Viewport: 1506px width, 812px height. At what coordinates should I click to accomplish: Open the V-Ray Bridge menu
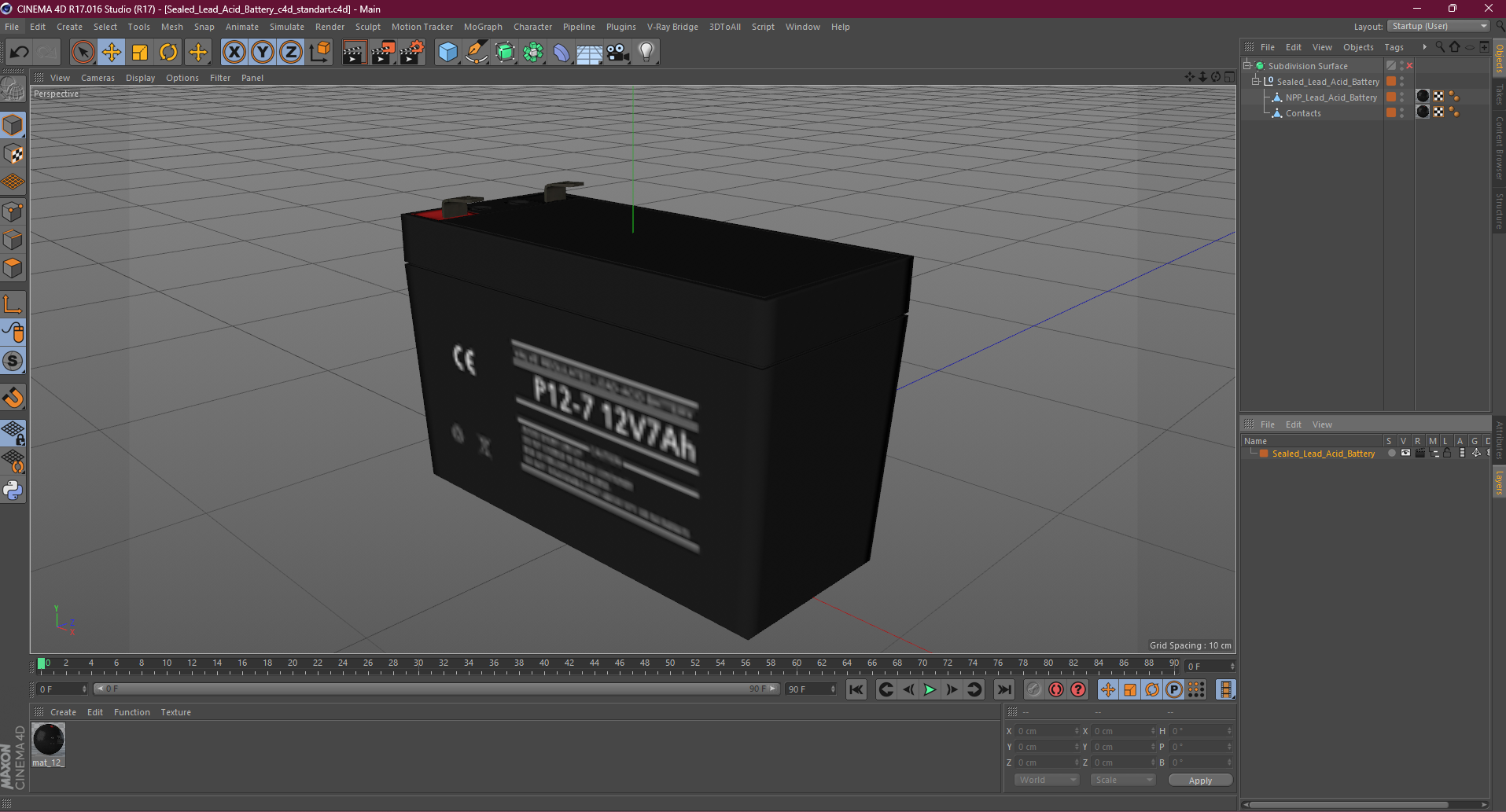(672, 27)
